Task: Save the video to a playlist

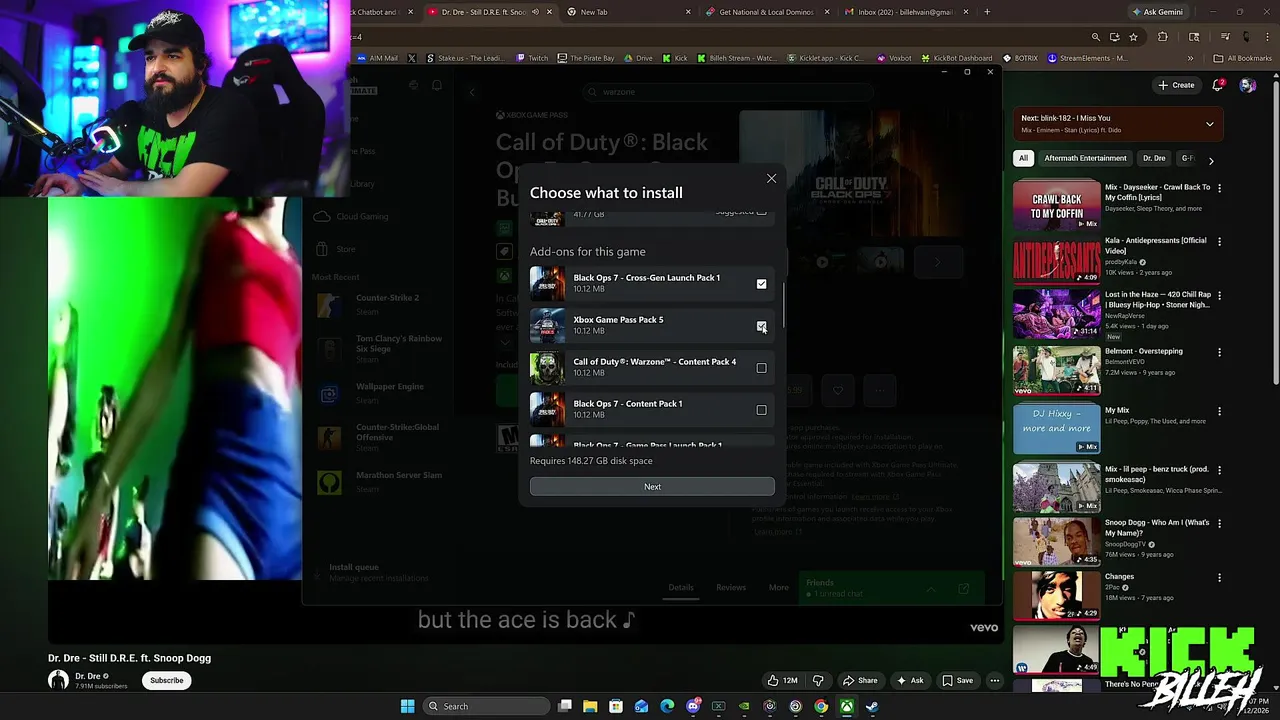Action: pyautogui.click(x=957, y=680)
